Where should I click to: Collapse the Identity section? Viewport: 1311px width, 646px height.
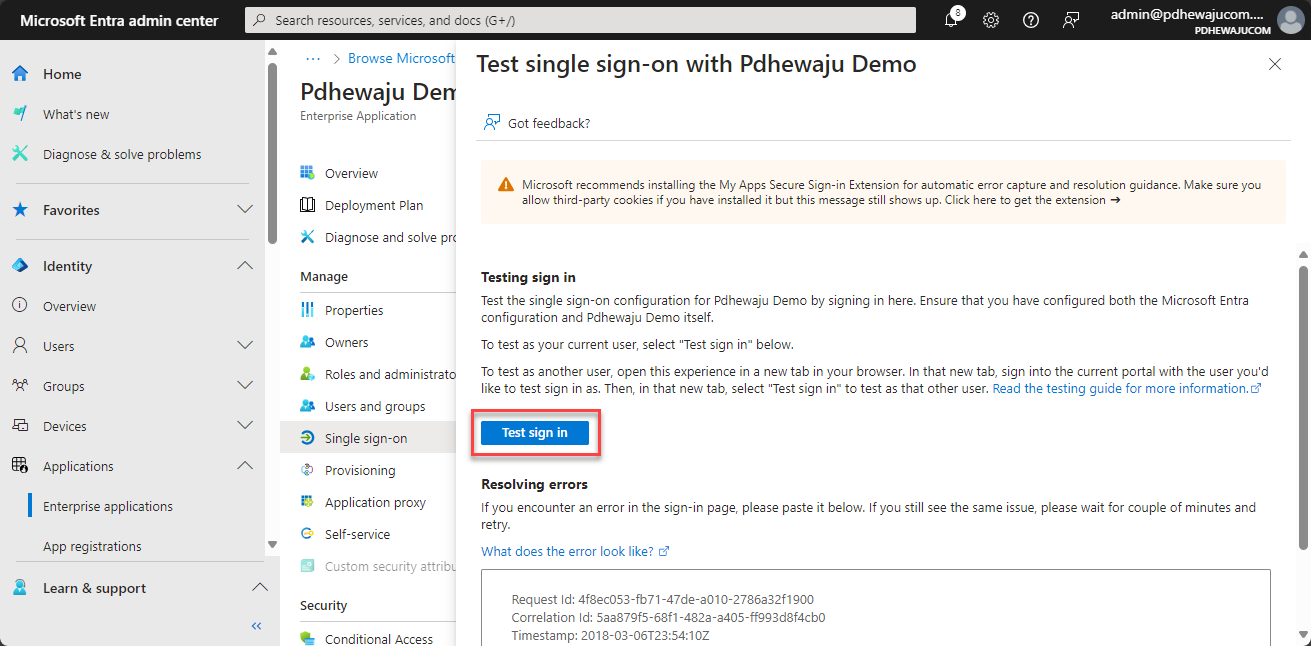pos(244,266)
